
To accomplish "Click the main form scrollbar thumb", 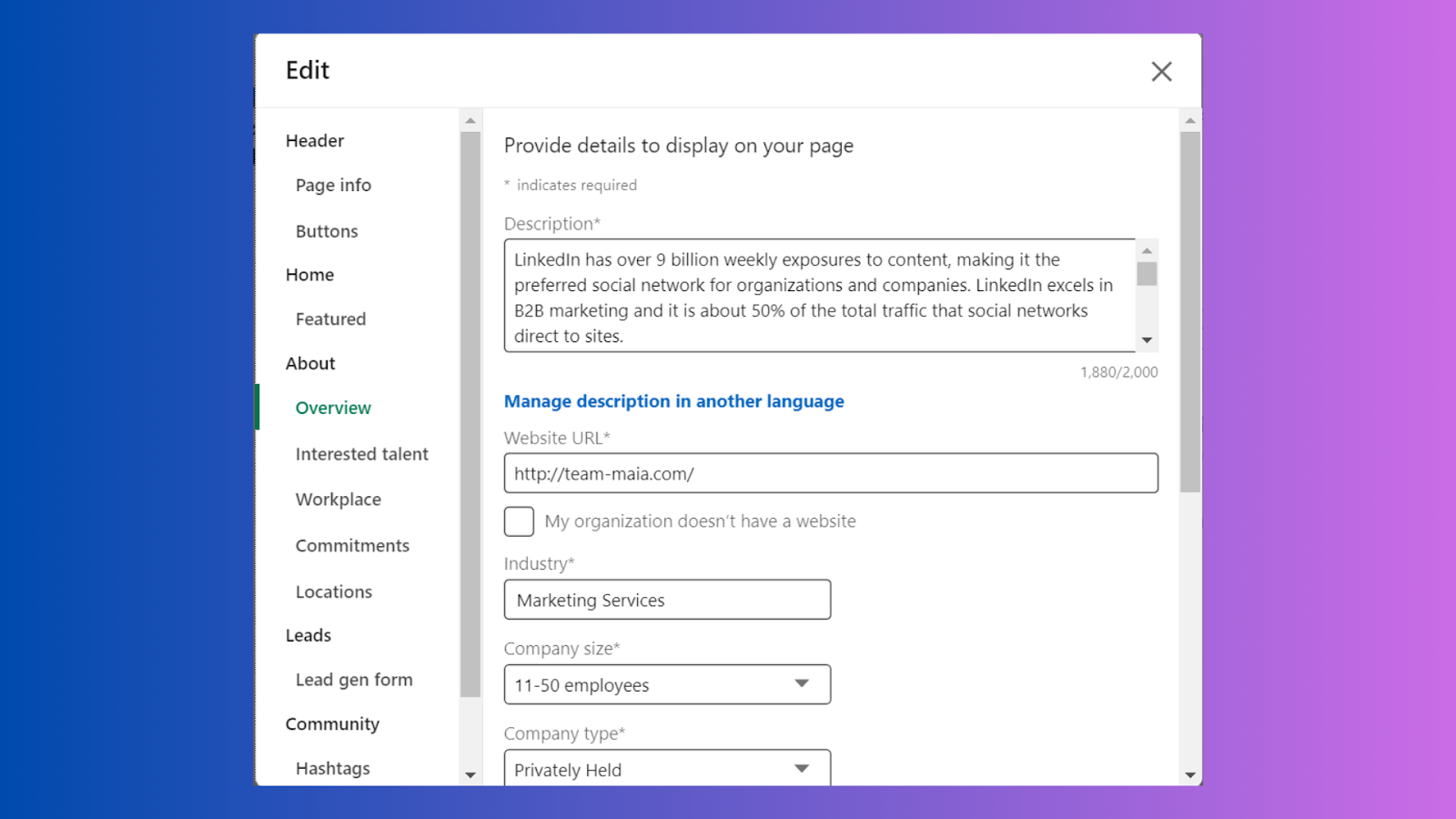I will 1190,312.
